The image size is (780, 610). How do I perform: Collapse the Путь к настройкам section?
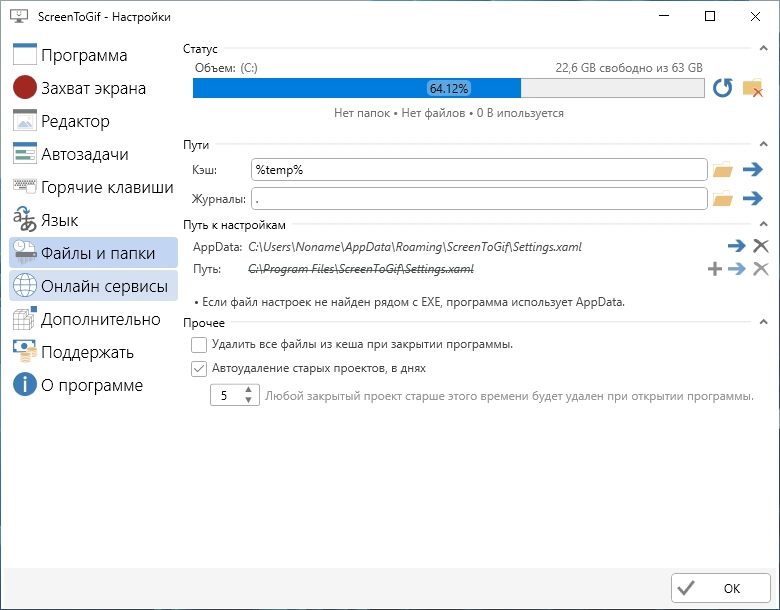764,224
